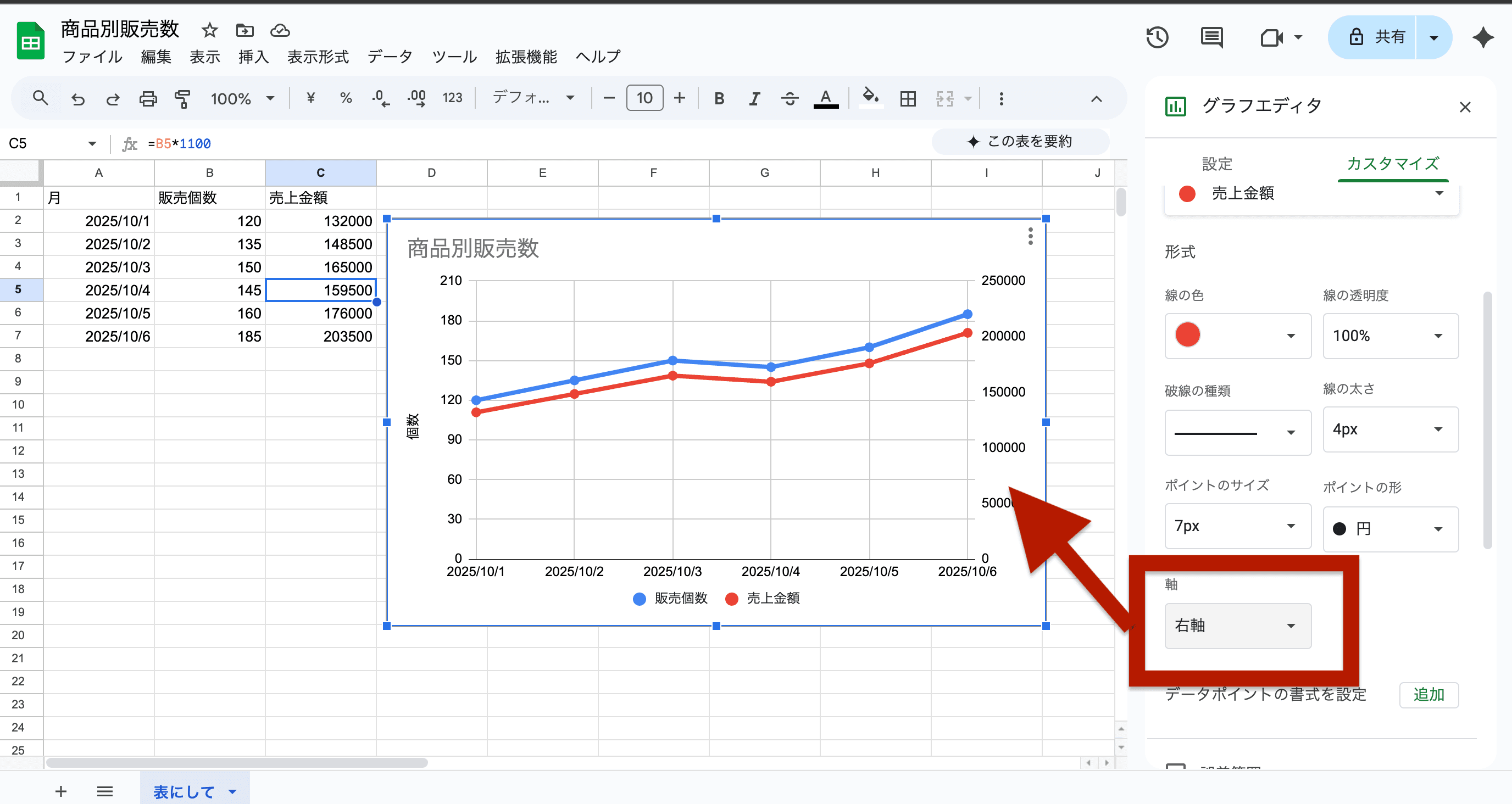1512x804 pixels.
Task: Star the 商品別販売数 document
Action: click(x=209, y=30)
